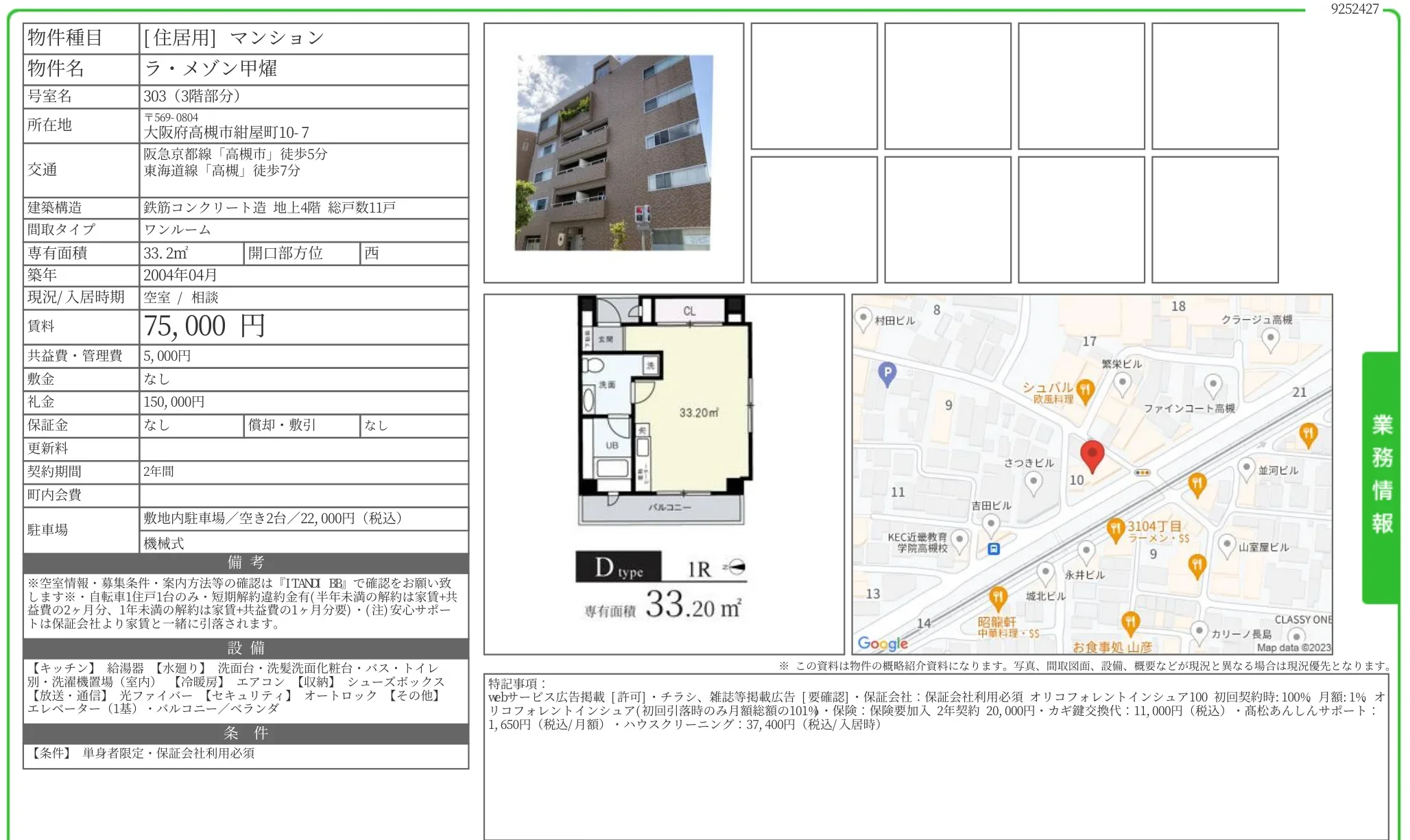Click the 村田ビル gray map pin
1410x840 pixels.
(x=863, y=318)
